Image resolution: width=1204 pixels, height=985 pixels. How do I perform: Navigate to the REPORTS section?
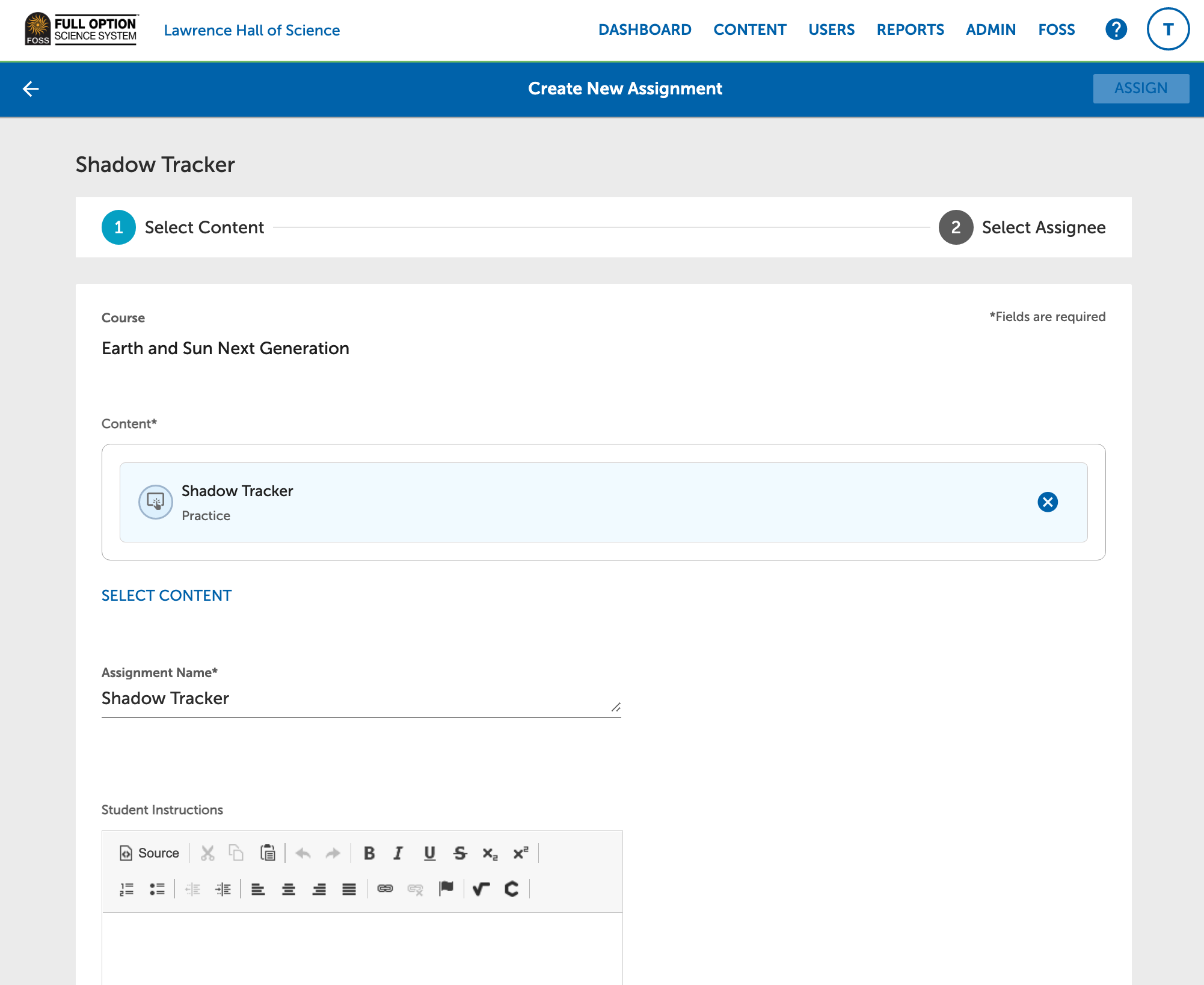tap(910, 29)
